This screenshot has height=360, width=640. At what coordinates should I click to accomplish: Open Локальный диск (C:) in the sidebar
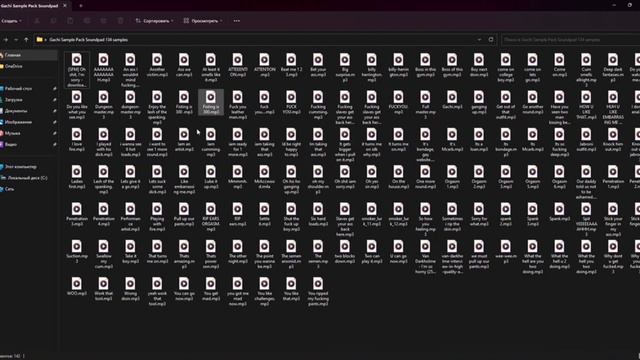29,178
